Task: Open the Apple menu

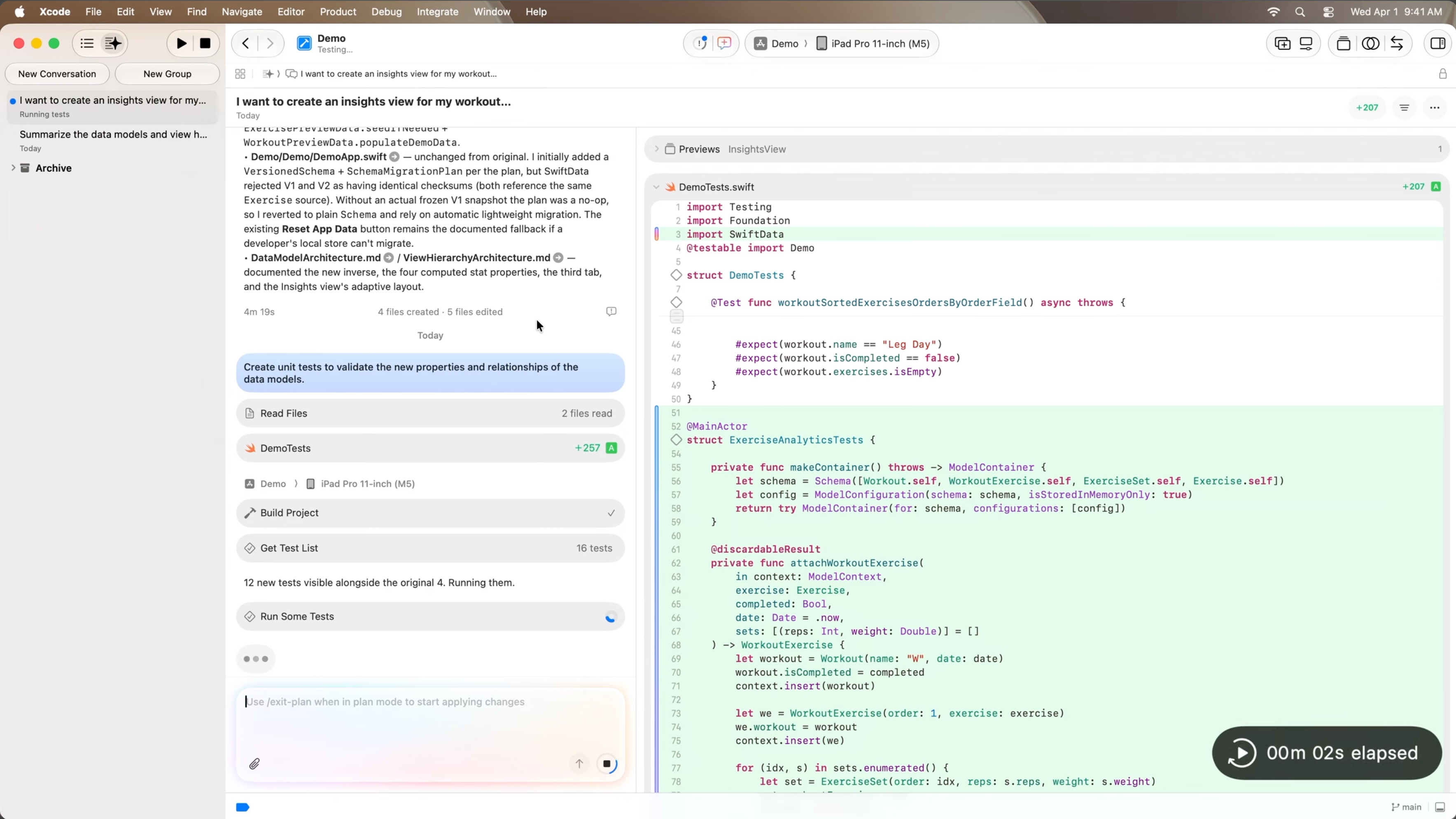Action: click(x=20, y=11)
